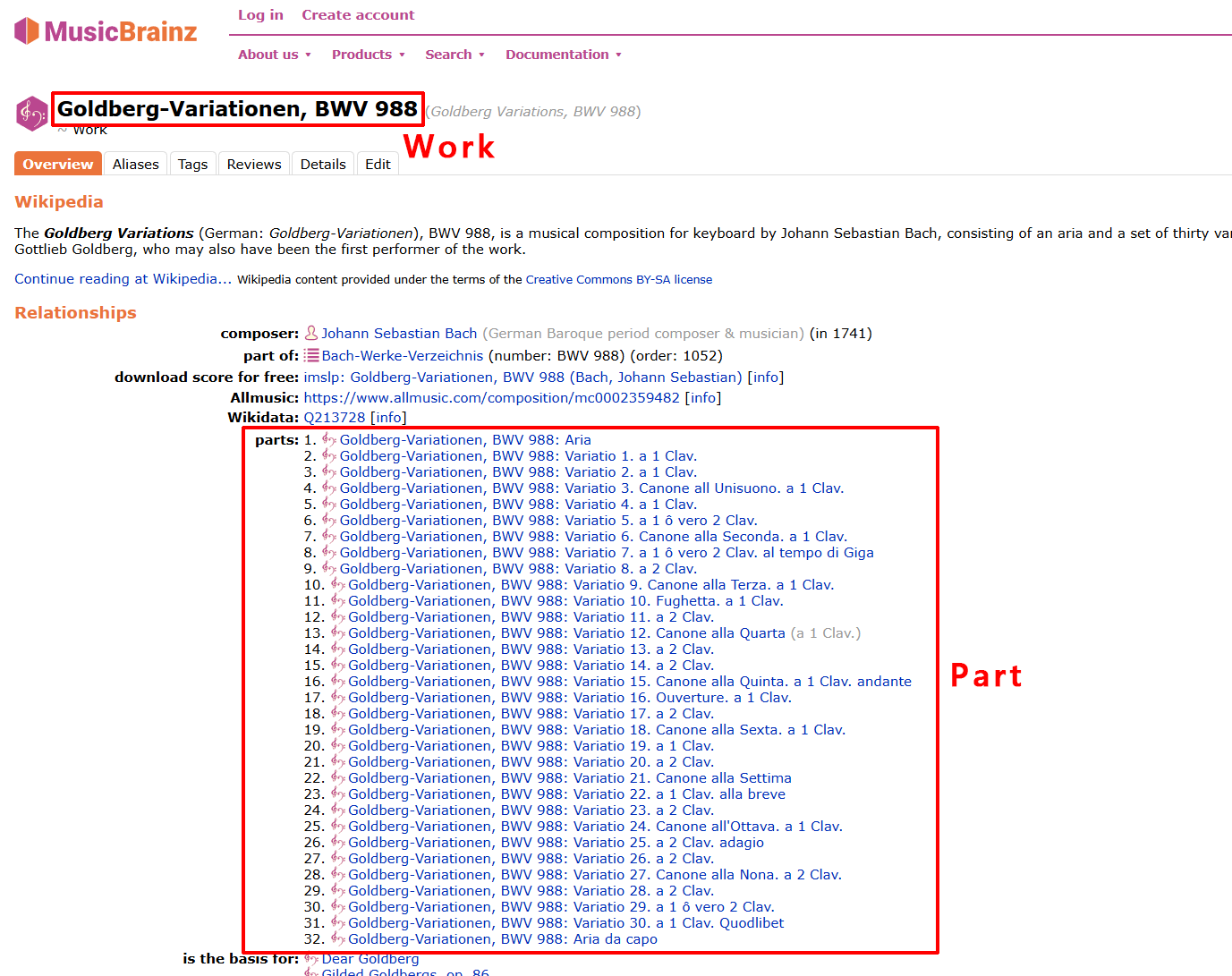This screenshot has width=1232, height=976.
Task: Open the Documentation dropdown menu
Action: coord(564,55)
